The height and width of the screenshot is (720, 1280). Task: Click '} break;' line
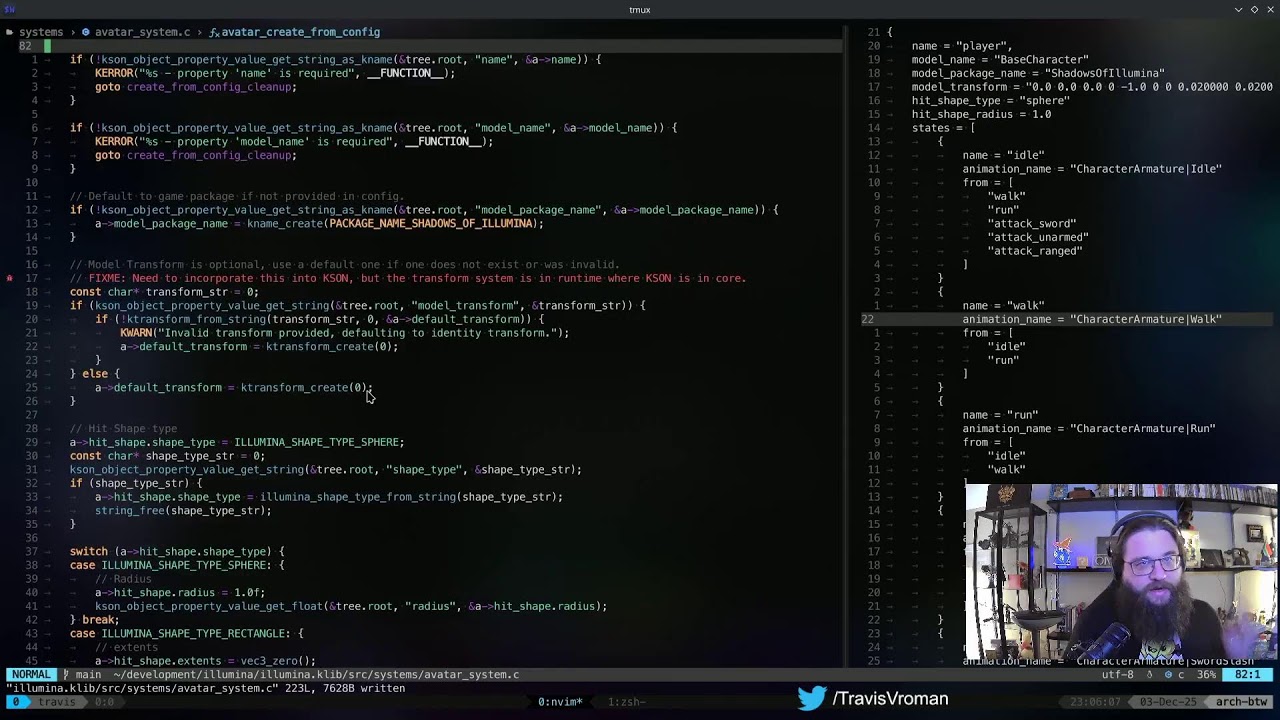(x=95, y=620)
